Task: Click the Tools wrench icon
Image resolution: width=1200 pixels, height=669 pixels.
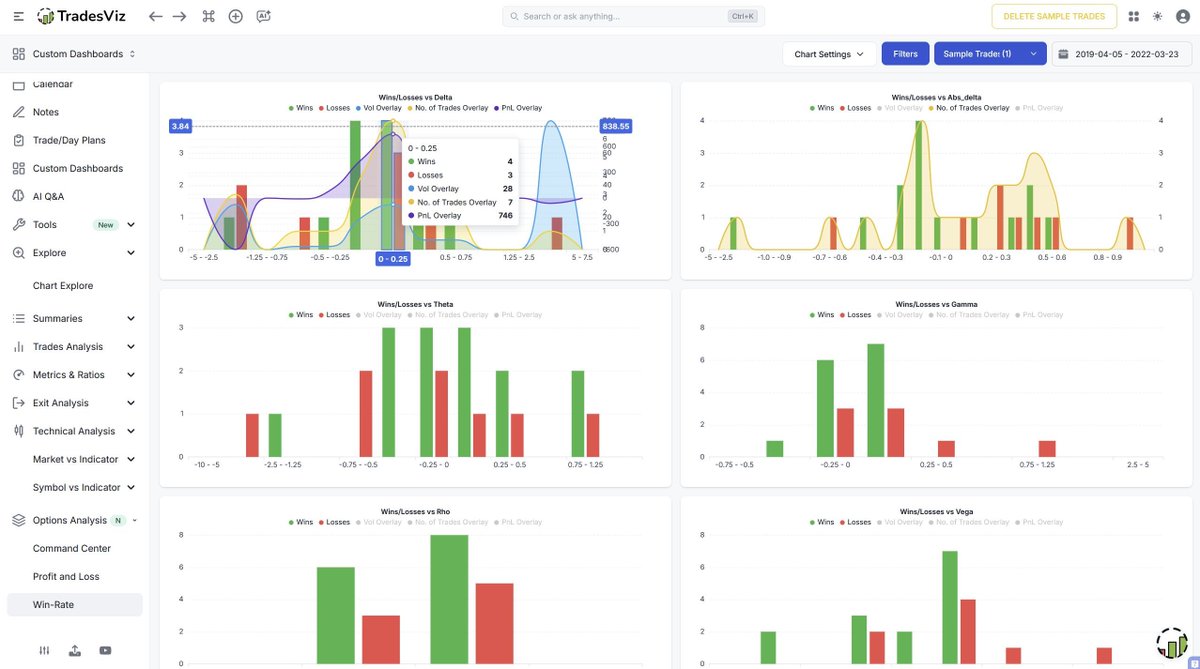Action: (x=18, y=225)
